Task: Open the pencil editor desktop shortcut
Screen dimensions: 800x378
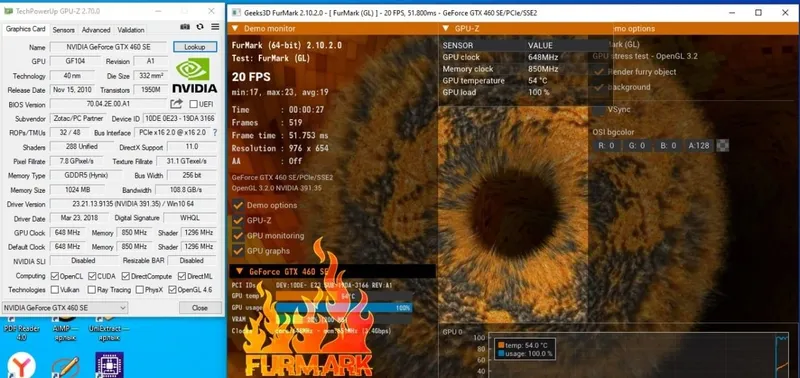Action: click(x=65, y=367)
